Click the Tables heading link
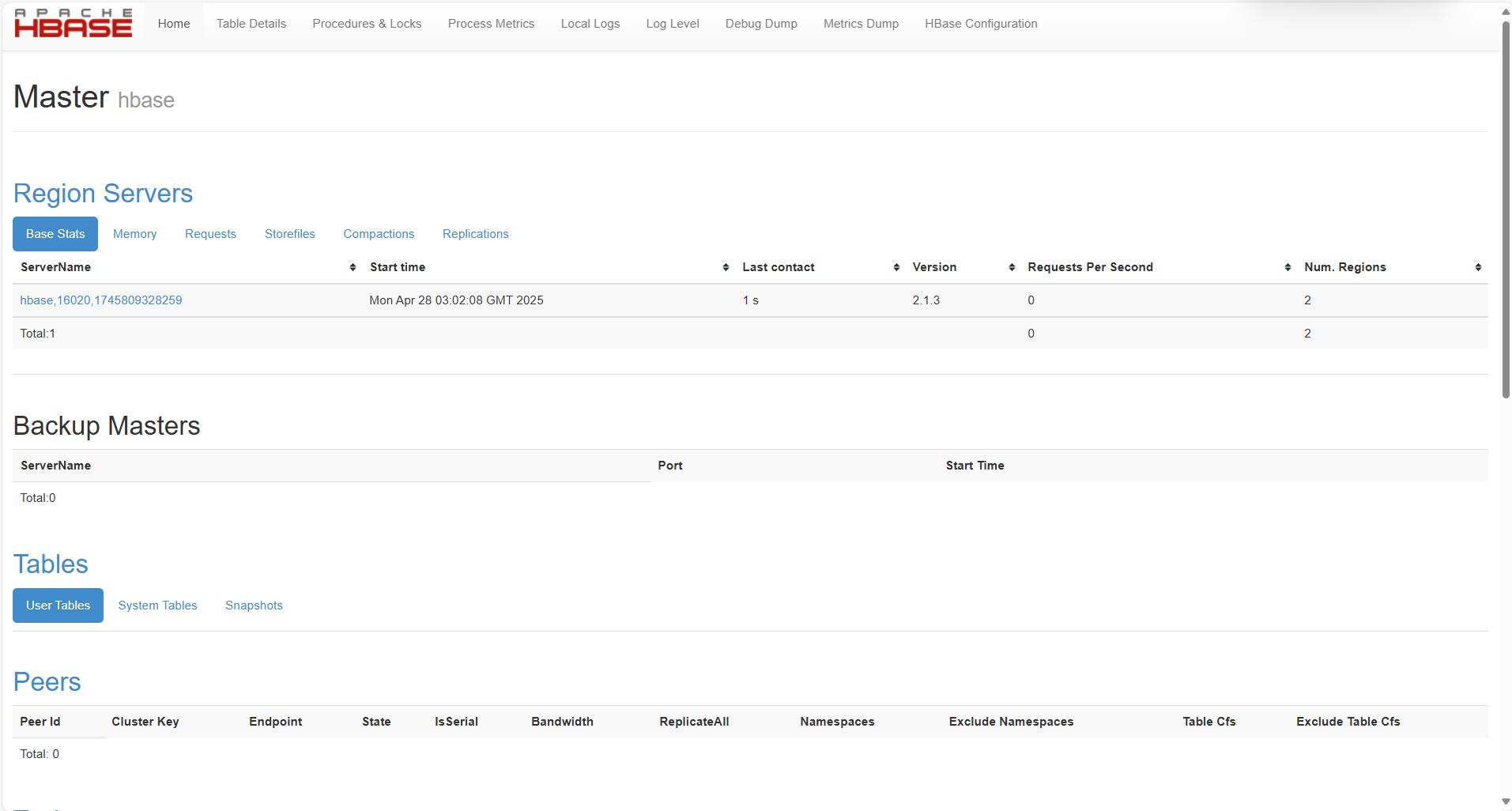This screenshot has height=811, width=1512. (51, 564)
